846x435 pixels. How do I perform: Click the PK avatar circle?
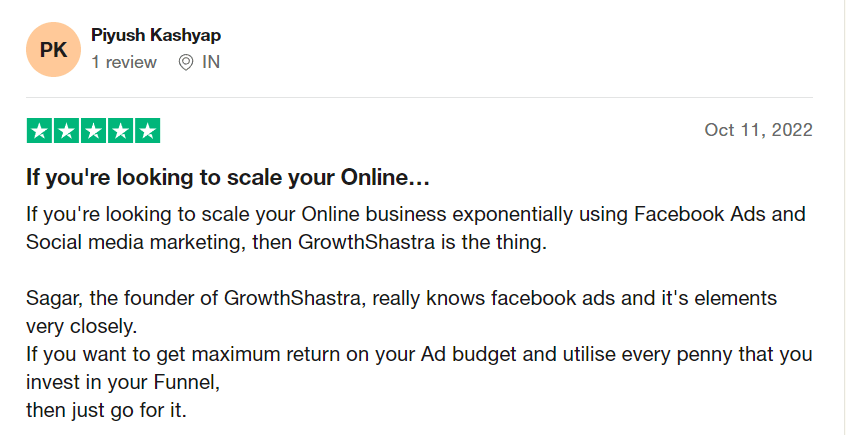click(x=53, y=50)
